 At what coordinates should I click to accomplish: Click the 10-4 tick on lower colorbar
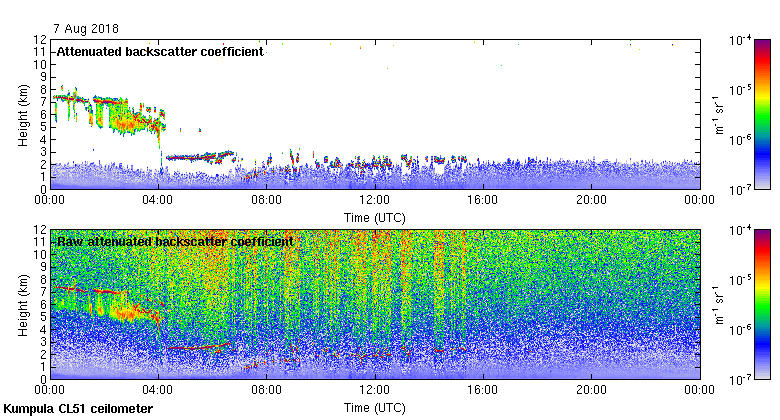(740, 230)
